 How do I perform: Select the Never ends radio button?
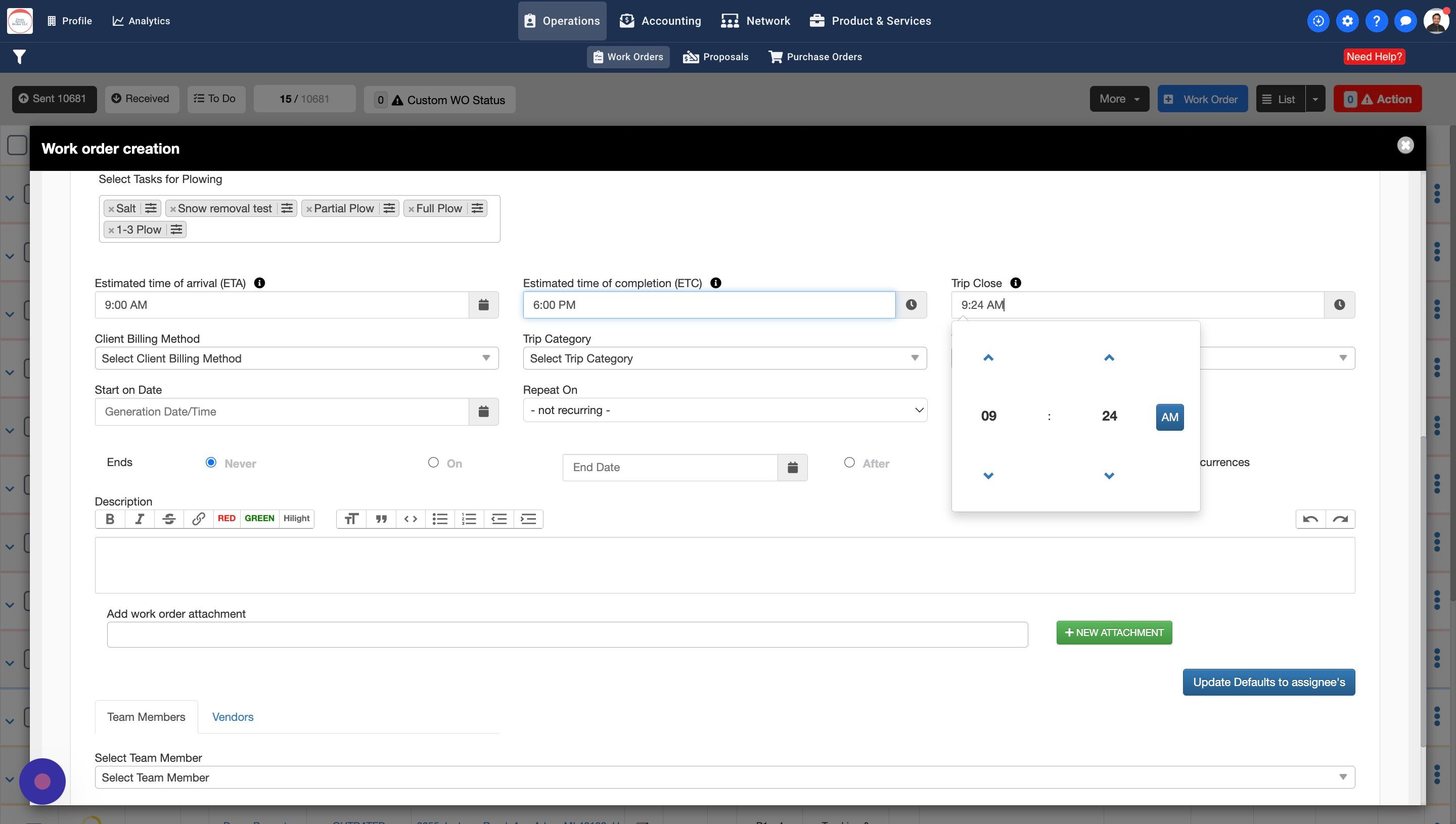pyautogui.click(x=211, y=463)
